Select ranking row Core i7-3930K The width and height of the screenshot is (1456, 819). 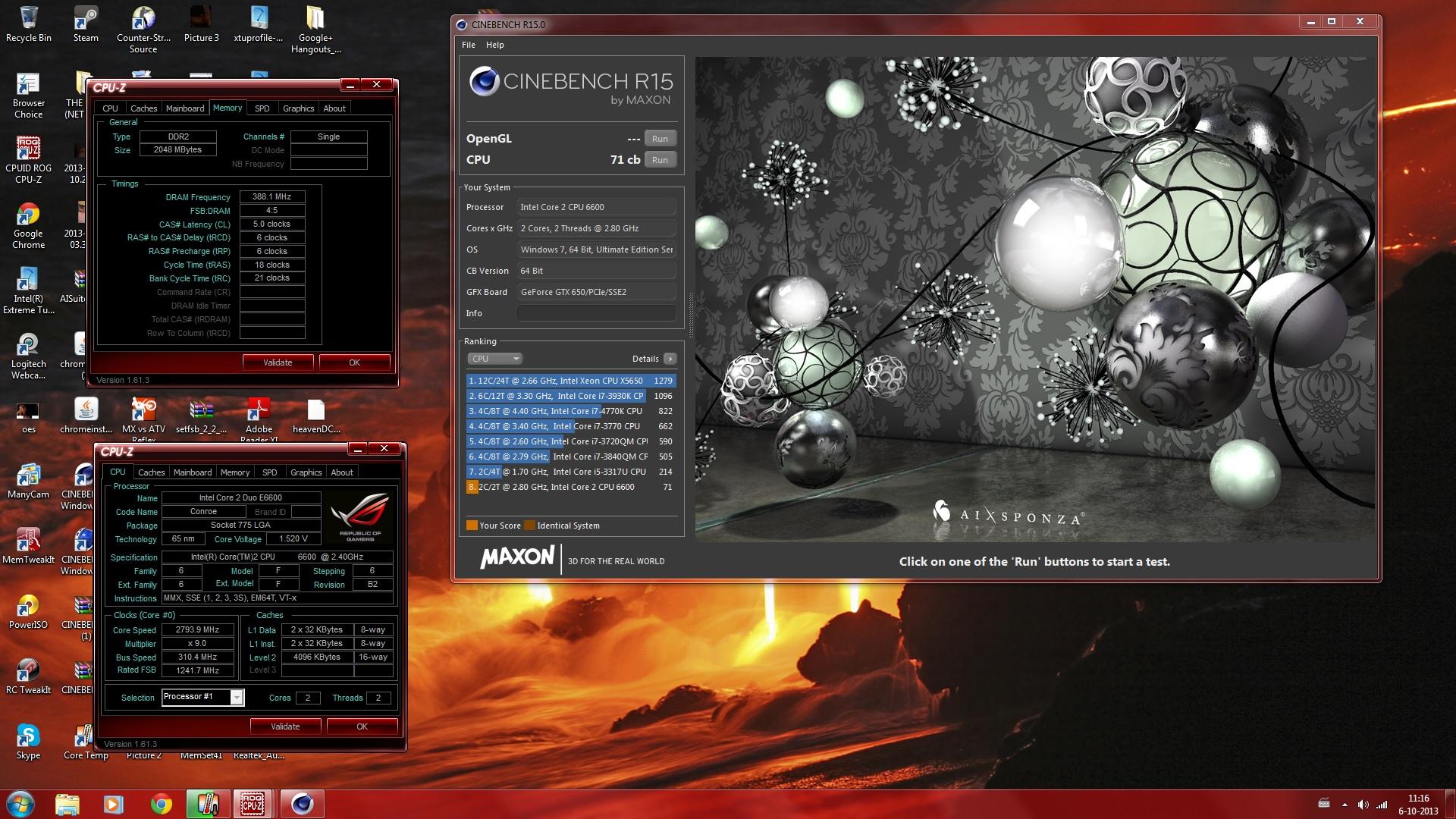point(570,396)
